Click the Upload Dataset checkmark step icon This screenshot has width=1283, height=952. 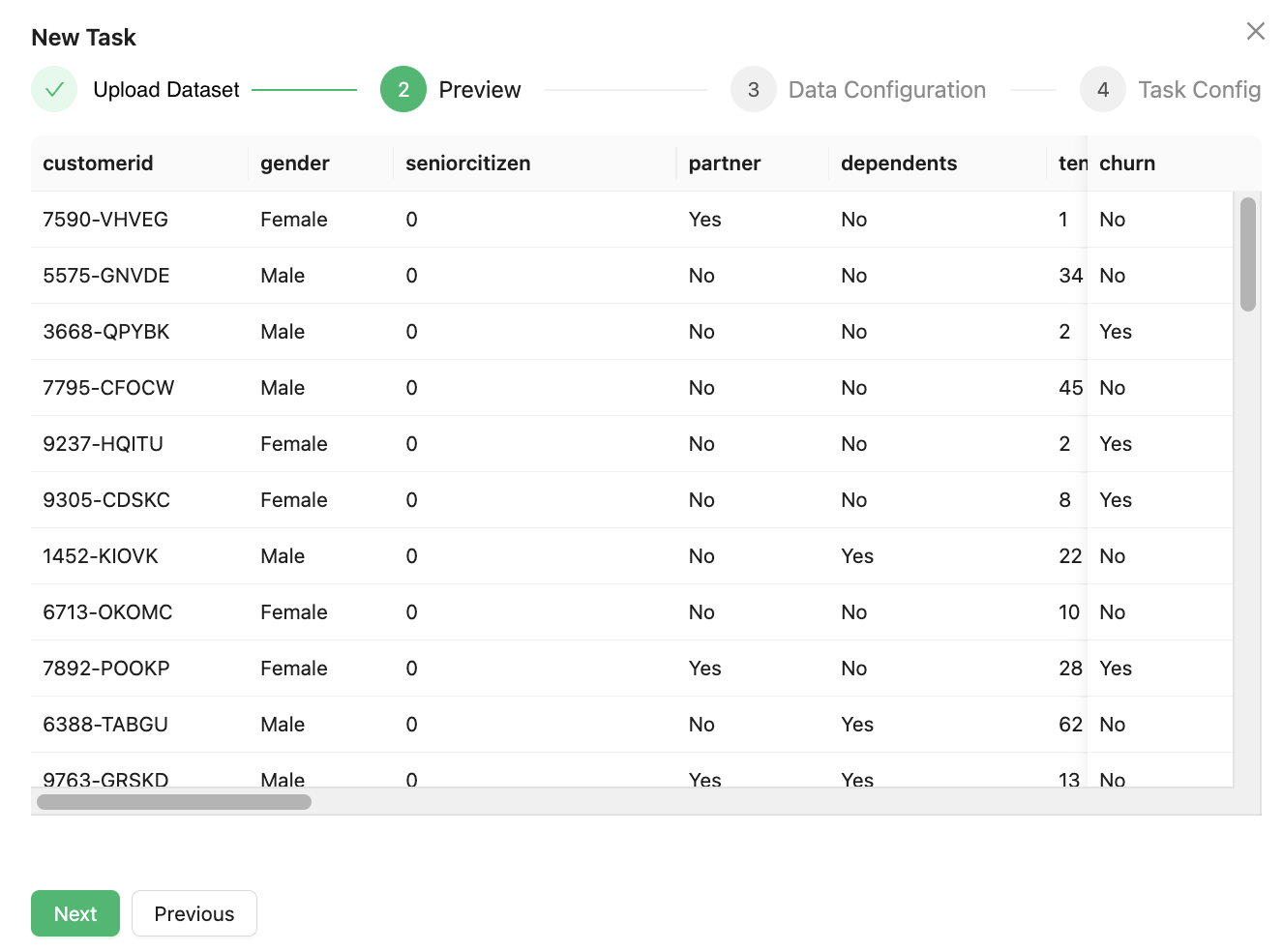(x=54, y=90)
